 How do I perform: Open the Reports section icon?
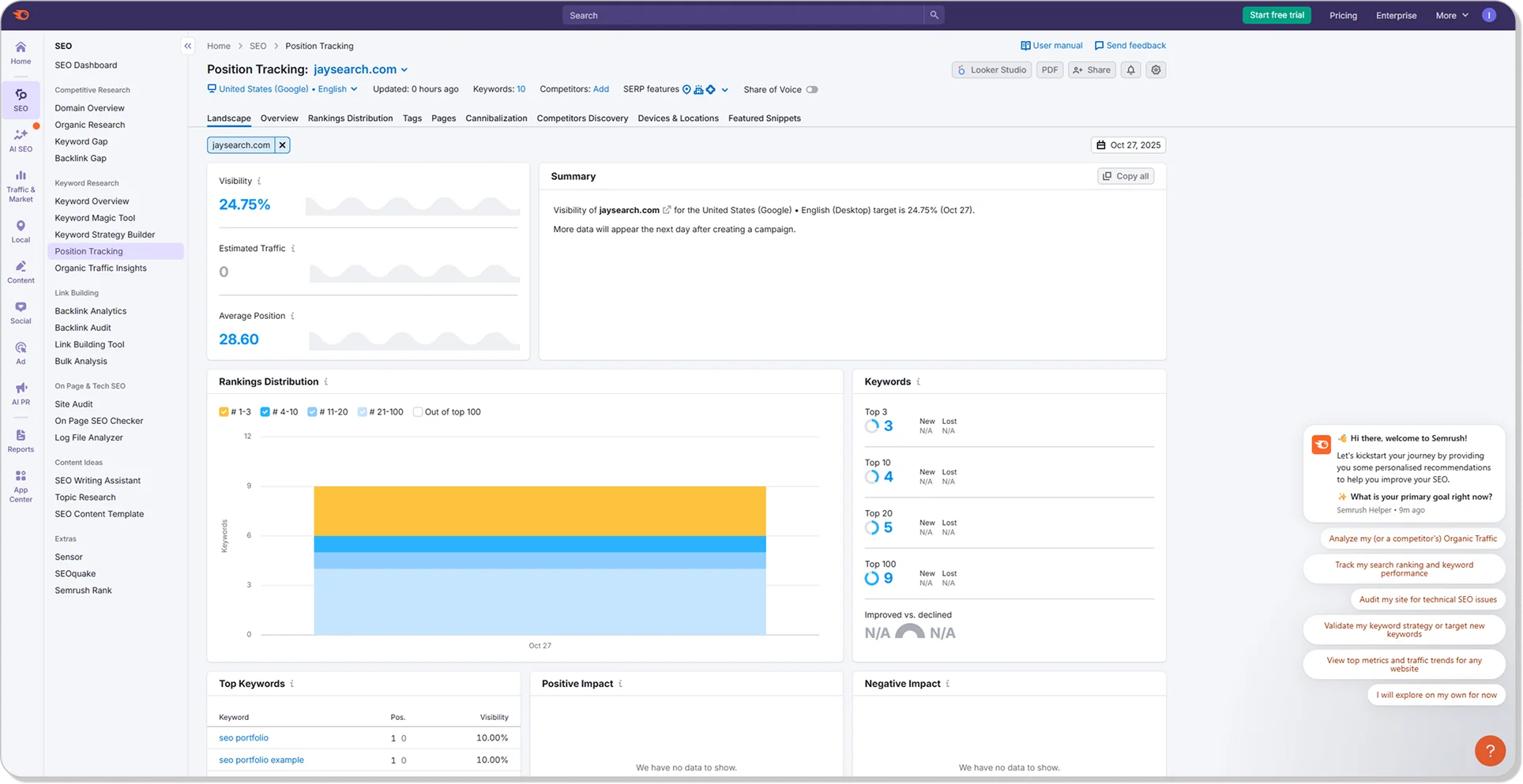[21, 441]
